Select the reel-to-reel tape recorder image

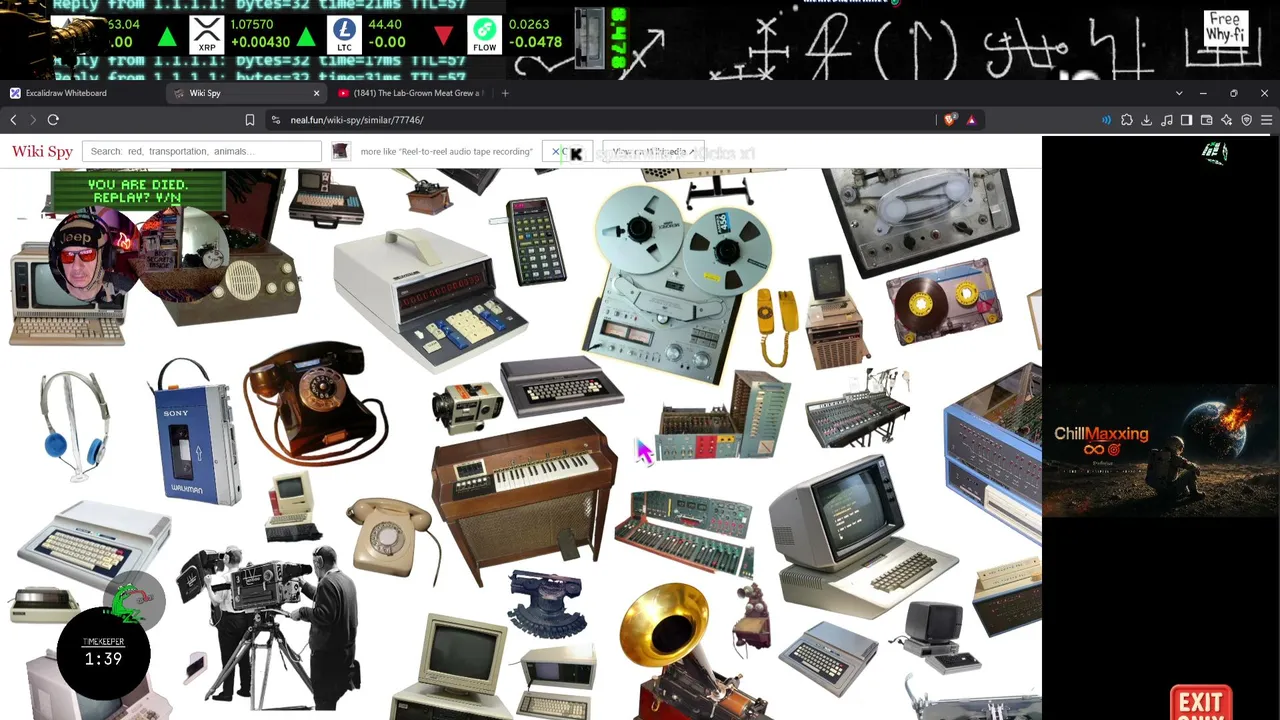[x=680, y=283]
